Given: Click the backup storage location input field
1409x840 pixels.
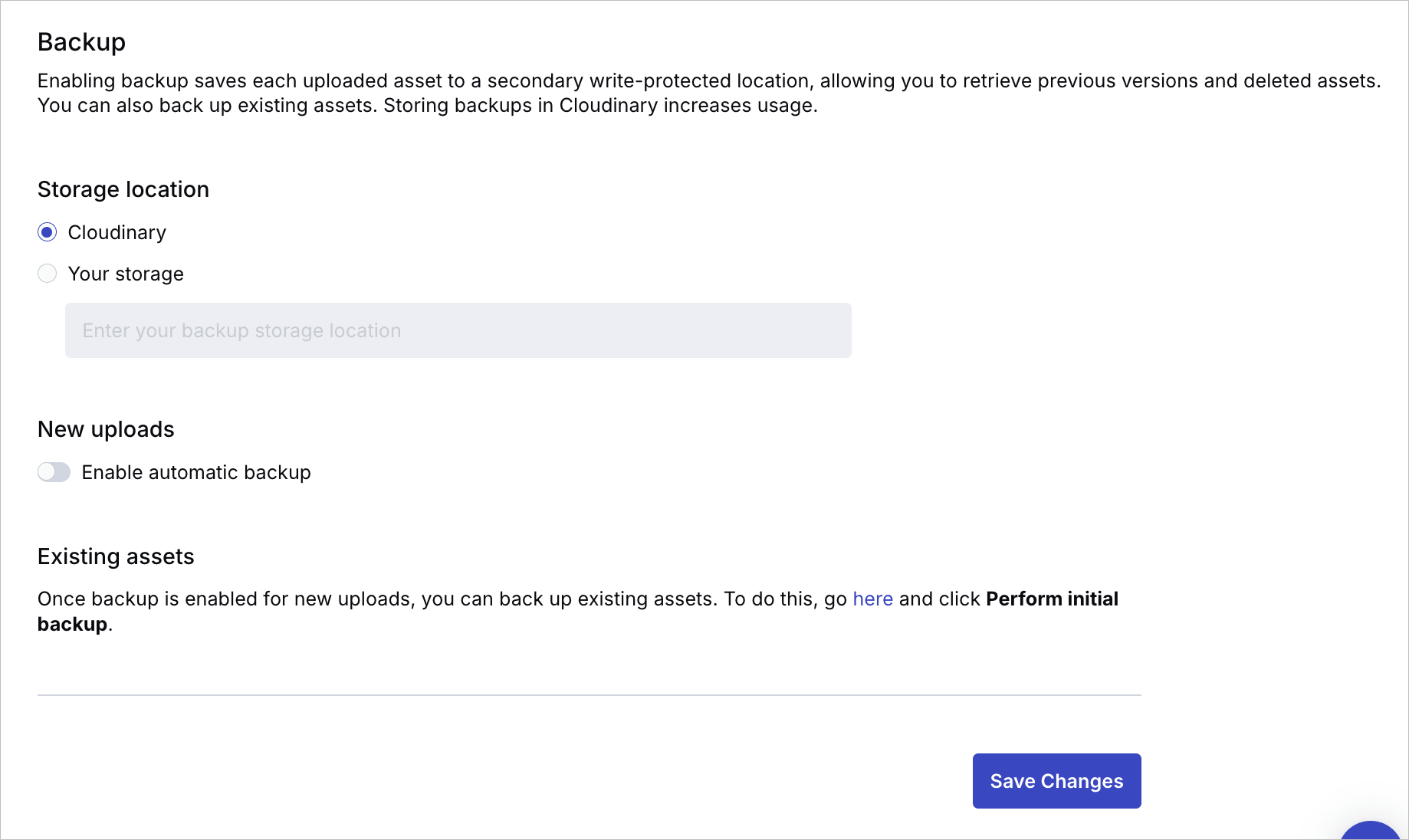Looking at the screenshot, I should pyautogui.click(x=458, y=330).
